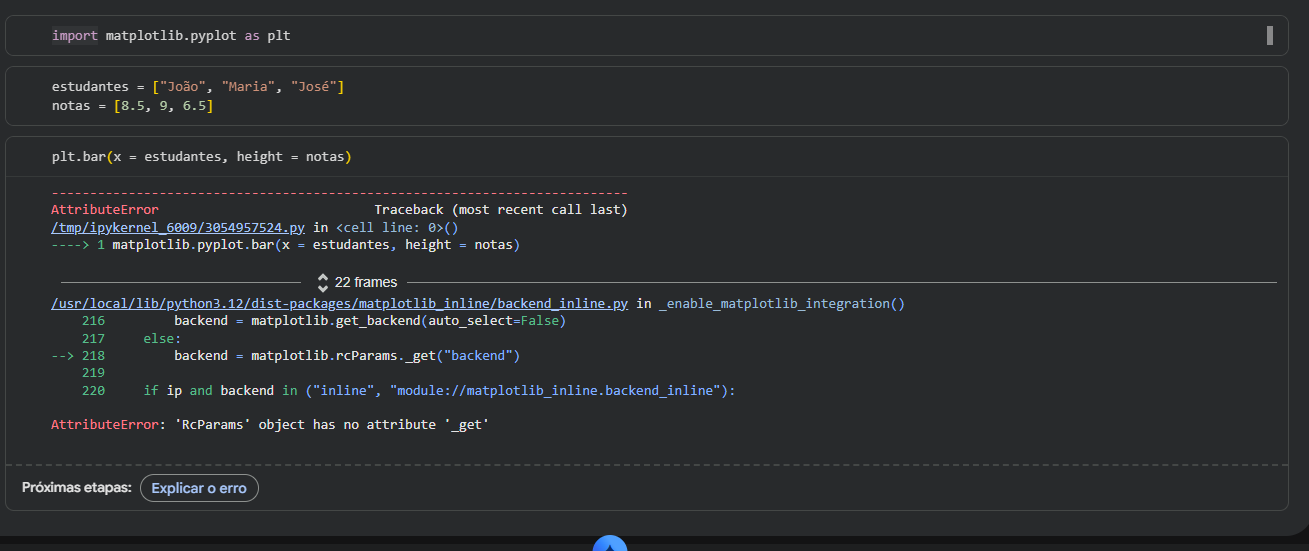
Task: Click "_enable_matplotlib_integration()" function name
Action: point(782,303)
